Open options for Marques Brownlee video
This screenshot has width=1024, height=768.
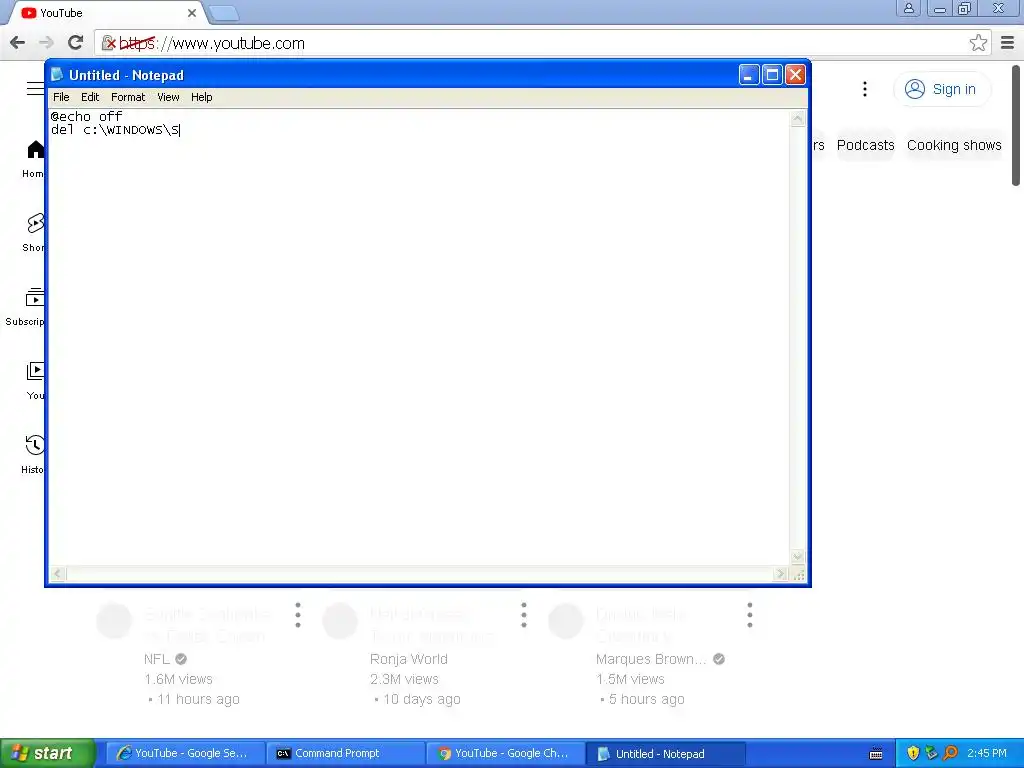(x=750, y=615)
